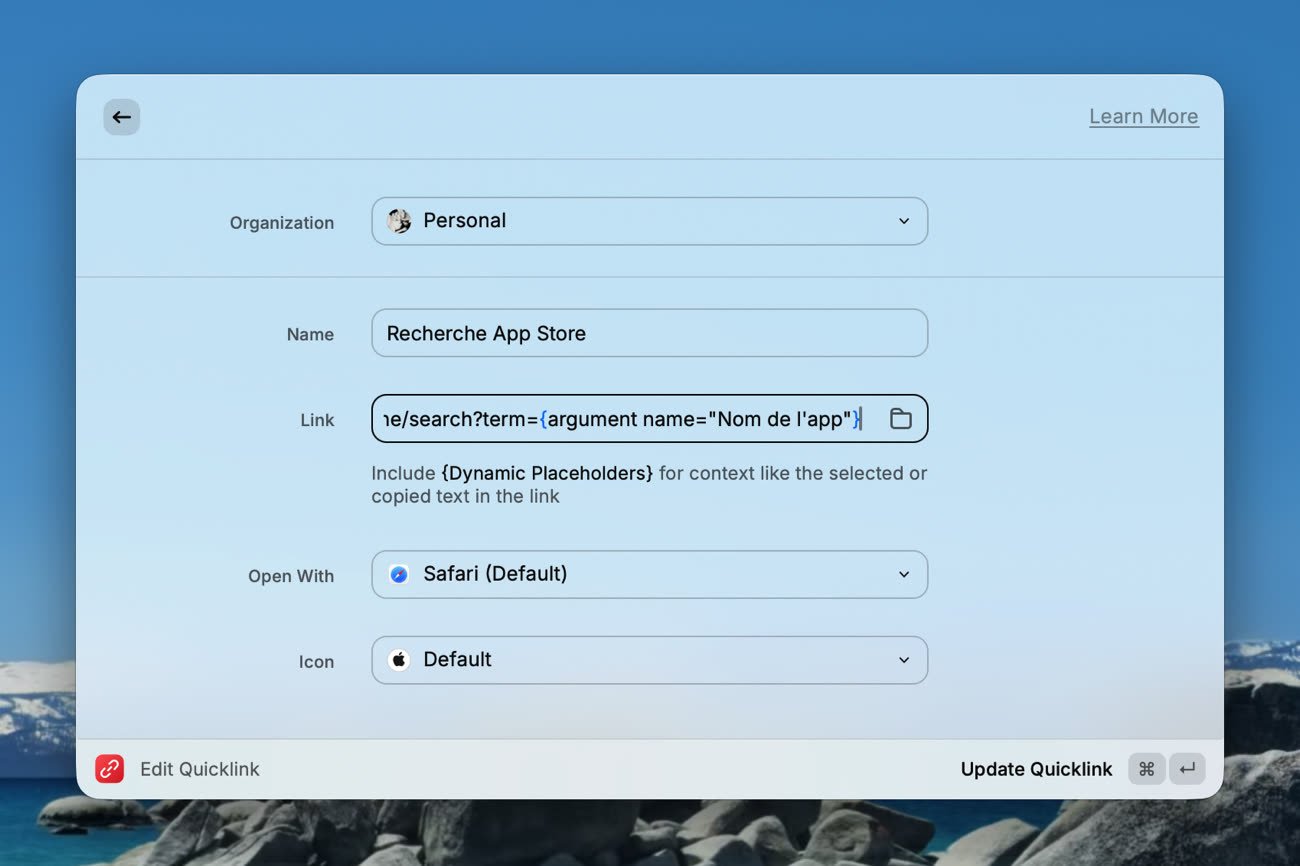The image size is (1300, 866).
Task: Click the Apple logo in the Icon field
Action: click(399, 660)
